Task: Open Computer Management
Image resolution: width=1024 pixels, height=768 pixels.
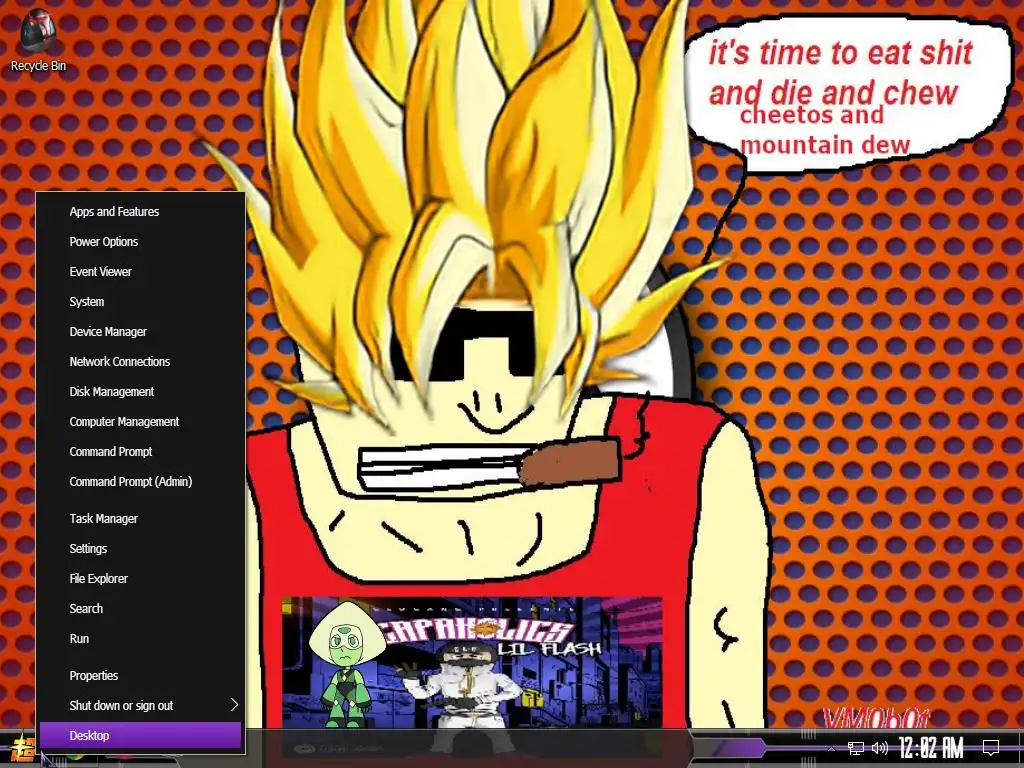Action: (140, 422)
